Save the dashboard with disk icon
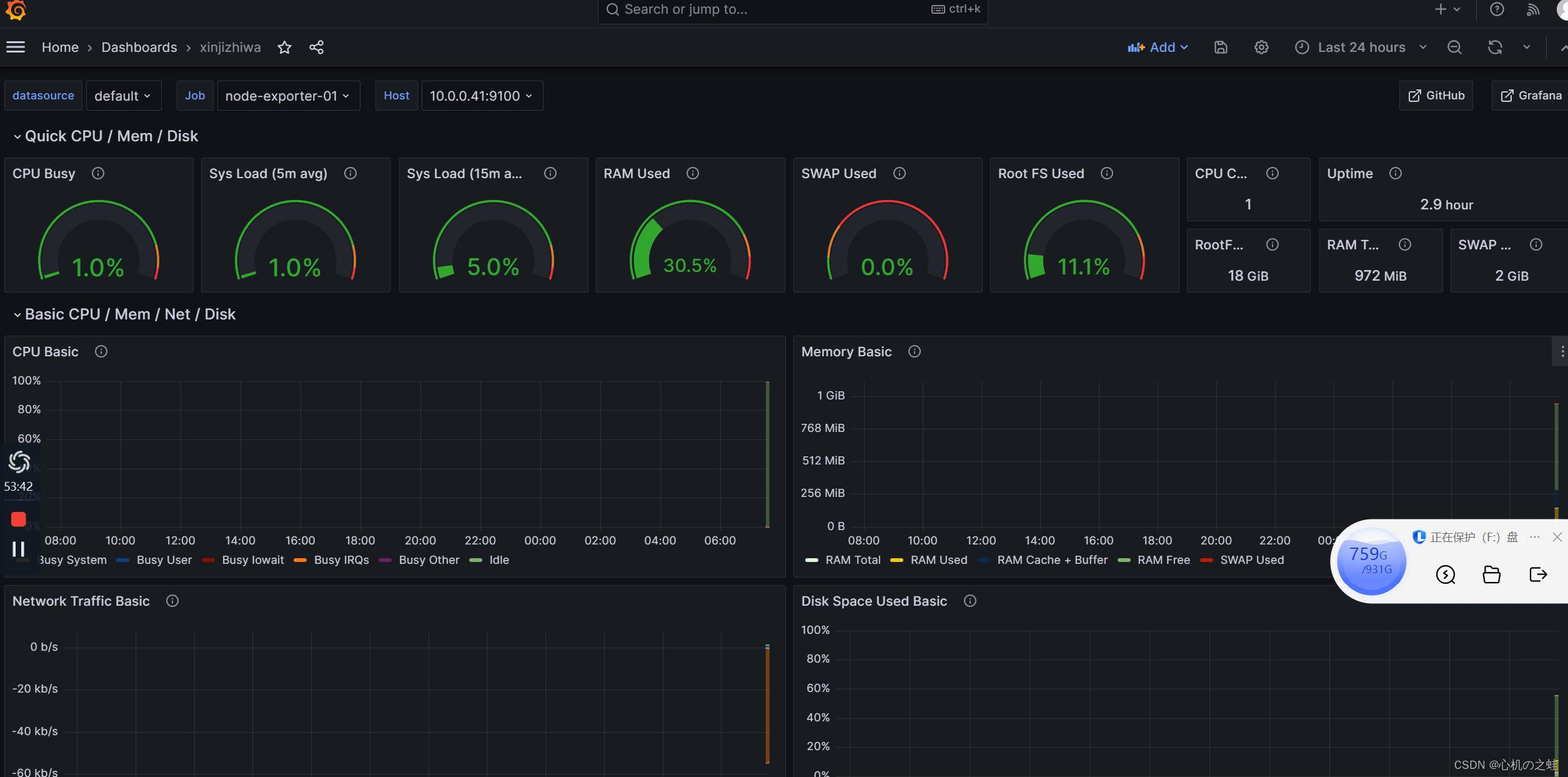Viewport: 1568px width, 777px height. (x=1221, y=48)
